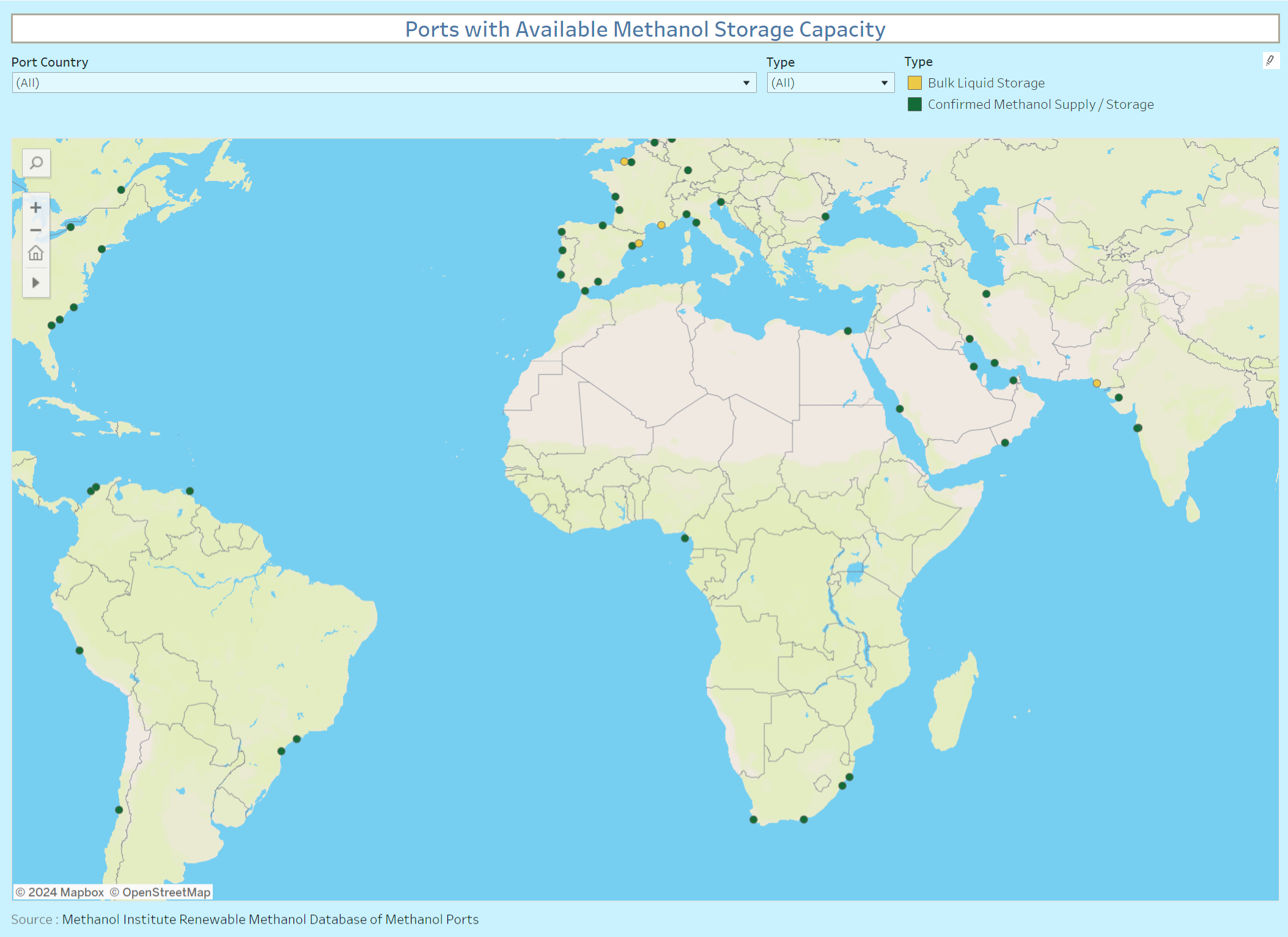Click the green port marker in Peru
The width and height of the screenshot is (1288, 937).
tap(79, 650)
